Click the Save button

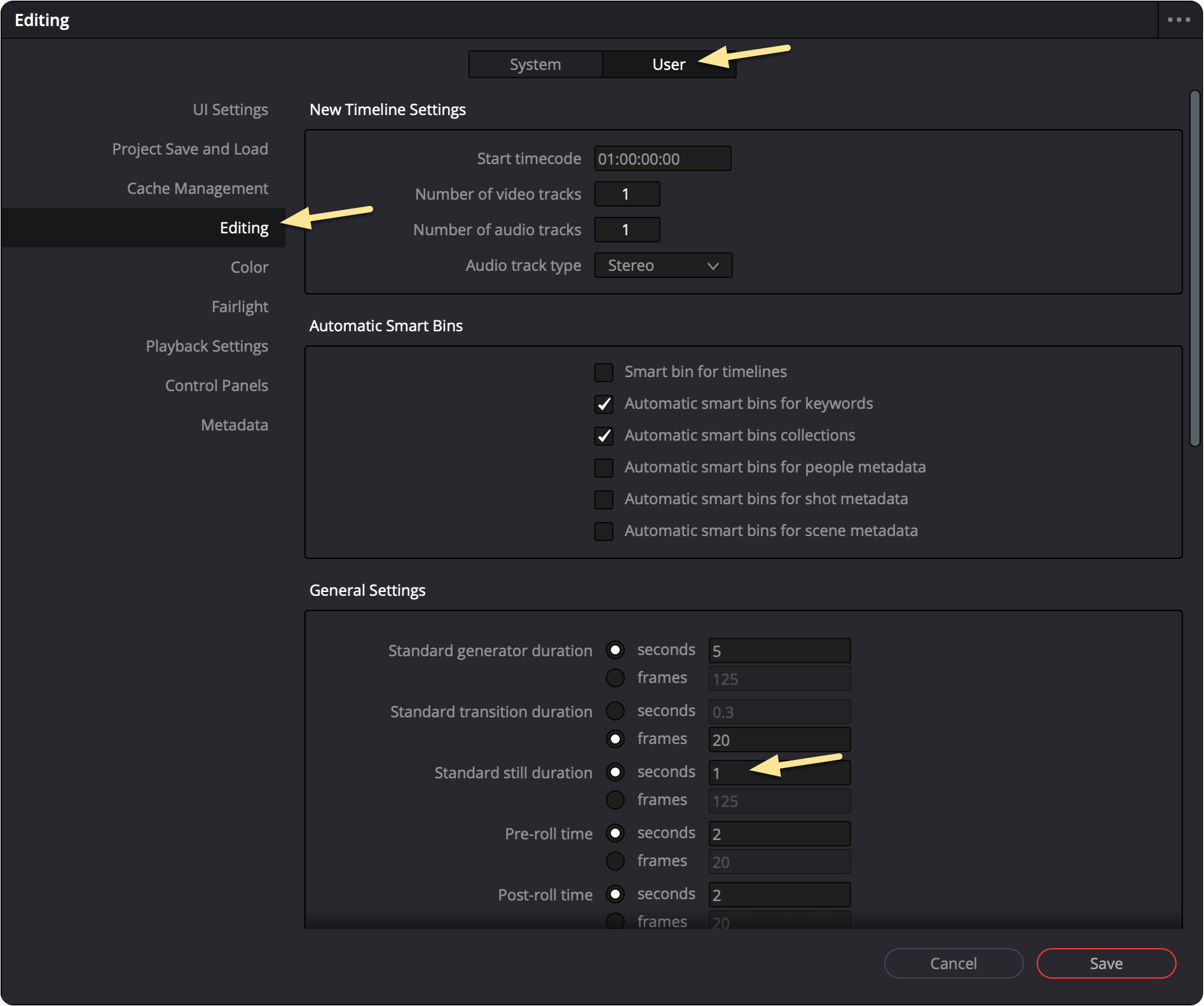[x=1105, y=963]
